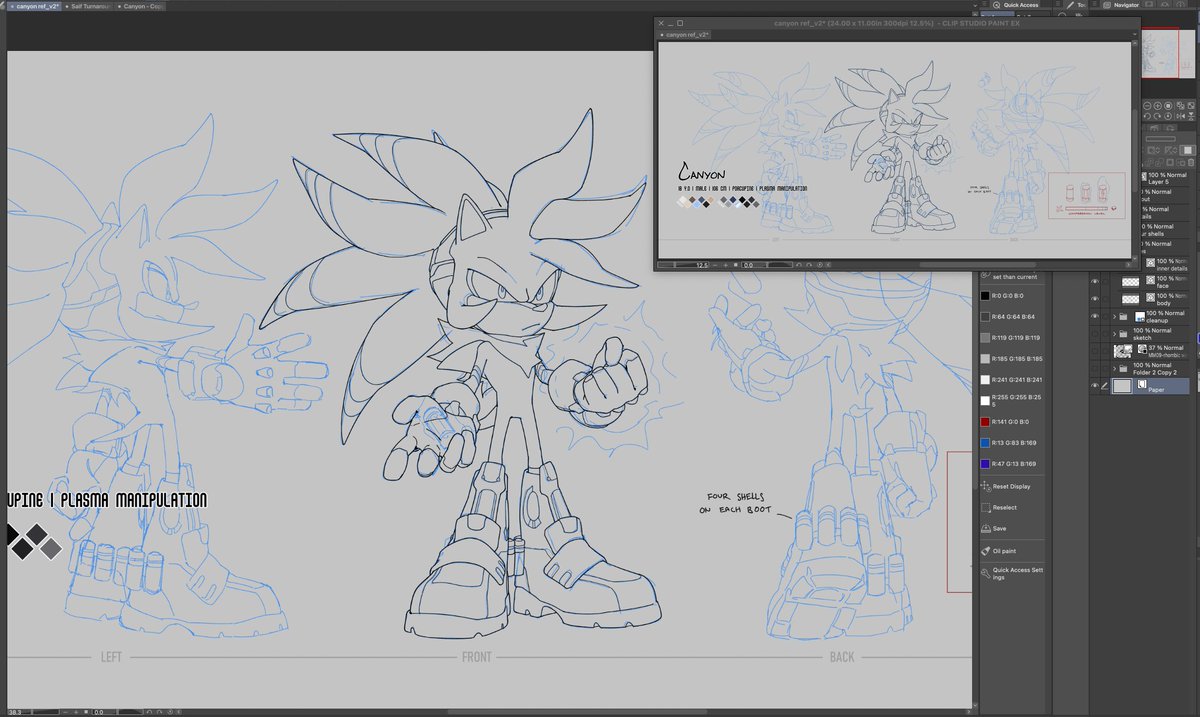Click the folder icon of sketch layer
The width and height of the screenshot is (1200, 717).
click(1123, 334)
